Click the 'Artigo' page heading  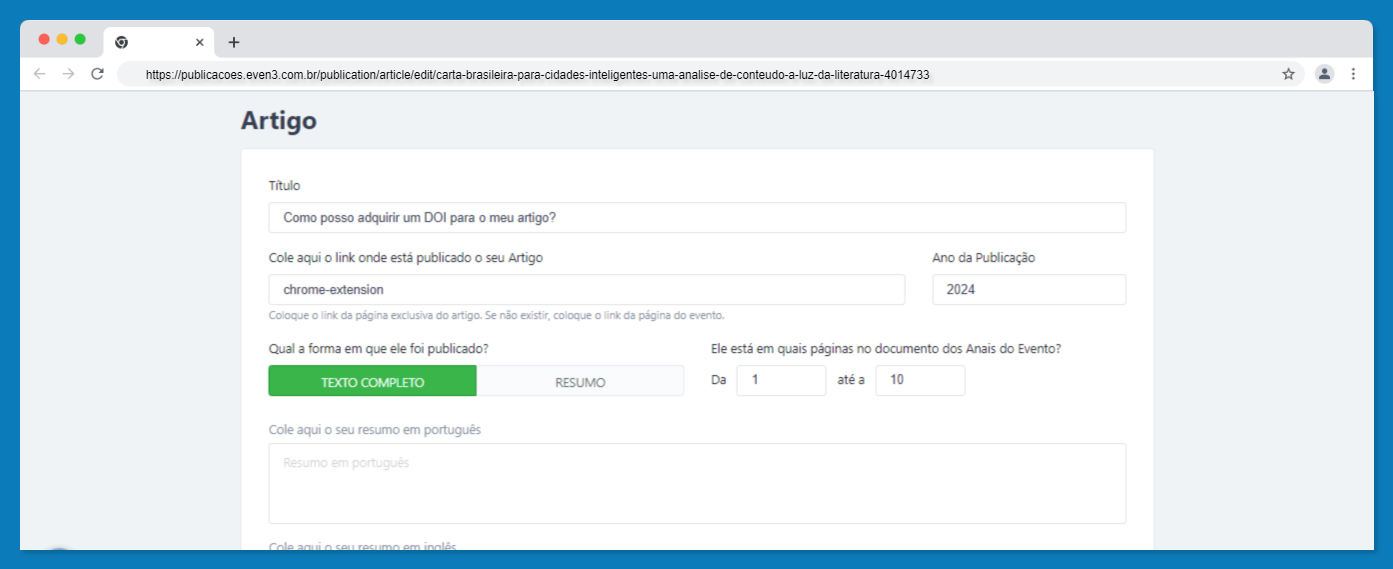tap(279, 121)
